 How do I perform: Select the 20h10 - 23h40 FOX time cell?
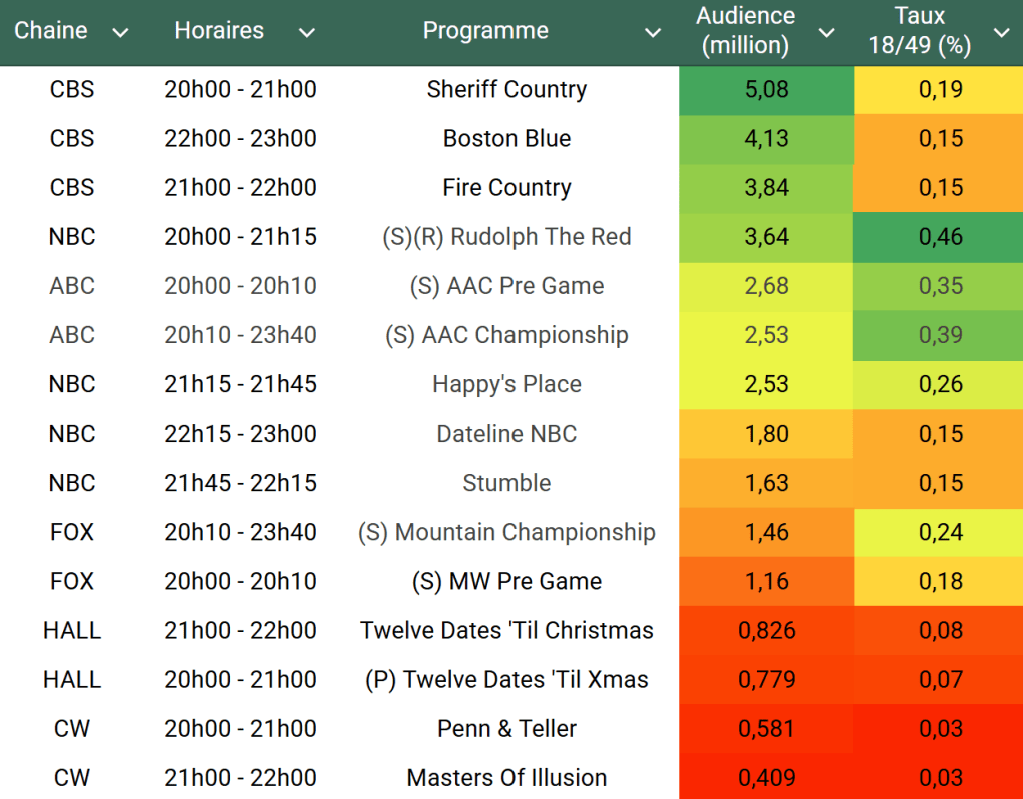click(x=240, y=532)
